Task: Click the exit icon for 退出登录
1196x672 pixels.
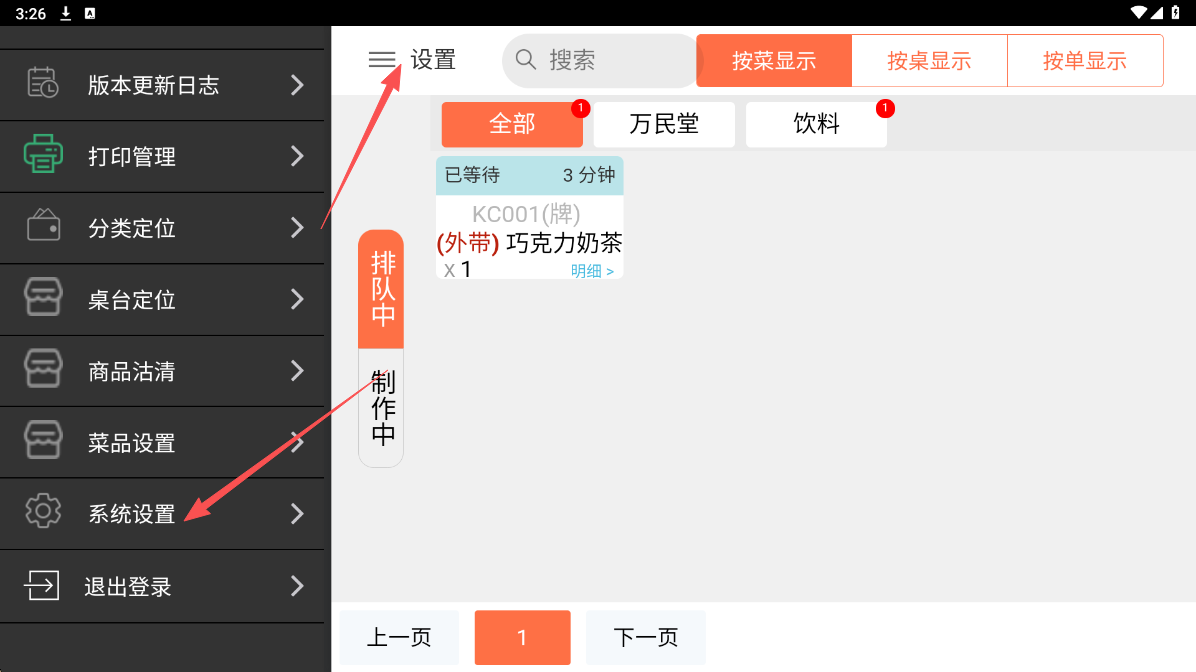Action: click(x=42, y=585)
